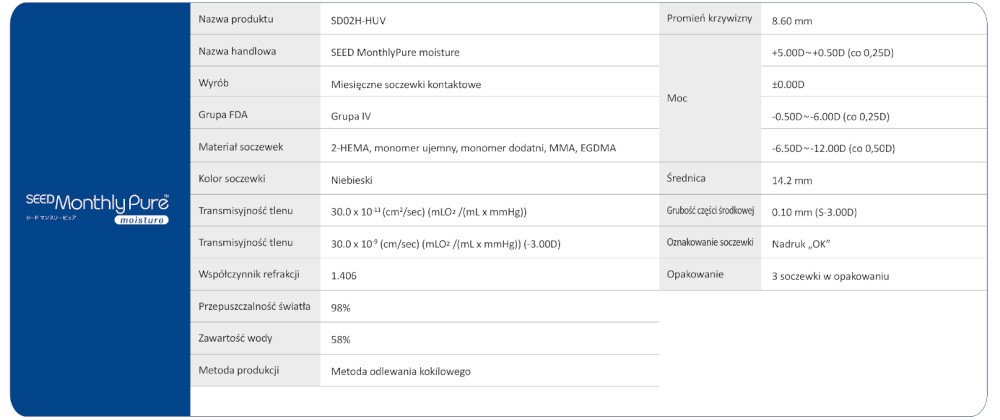Select the diameter value '14.2 mm'
Viewport: 1000px width, 420px height.
pyautogui.click(x=791, y=181)
